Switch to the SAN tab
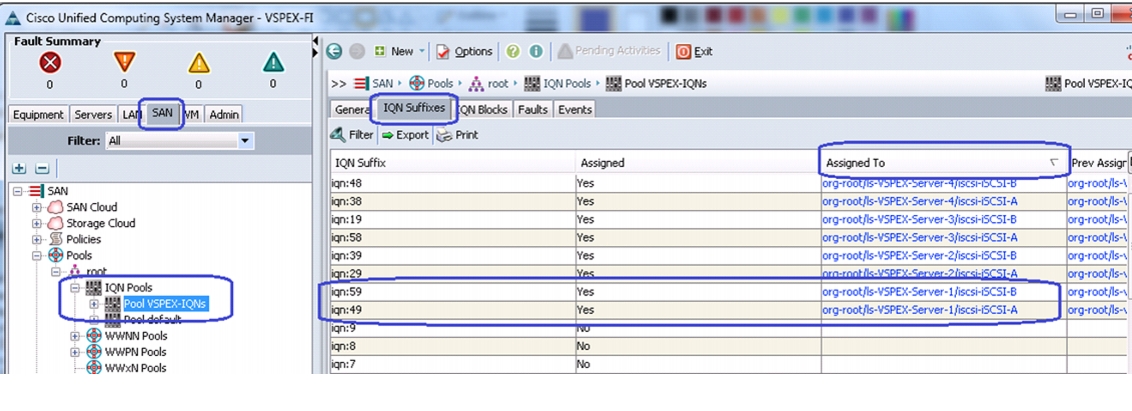The image size is (1132, 411). 162,113
